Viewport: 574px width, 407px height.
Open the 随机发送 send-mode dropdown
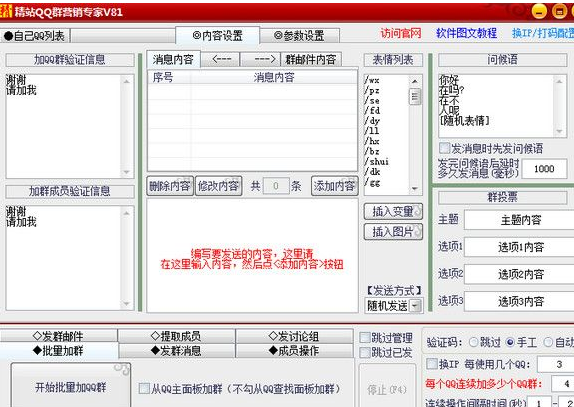pyautogui.click(x=394, y=306)
